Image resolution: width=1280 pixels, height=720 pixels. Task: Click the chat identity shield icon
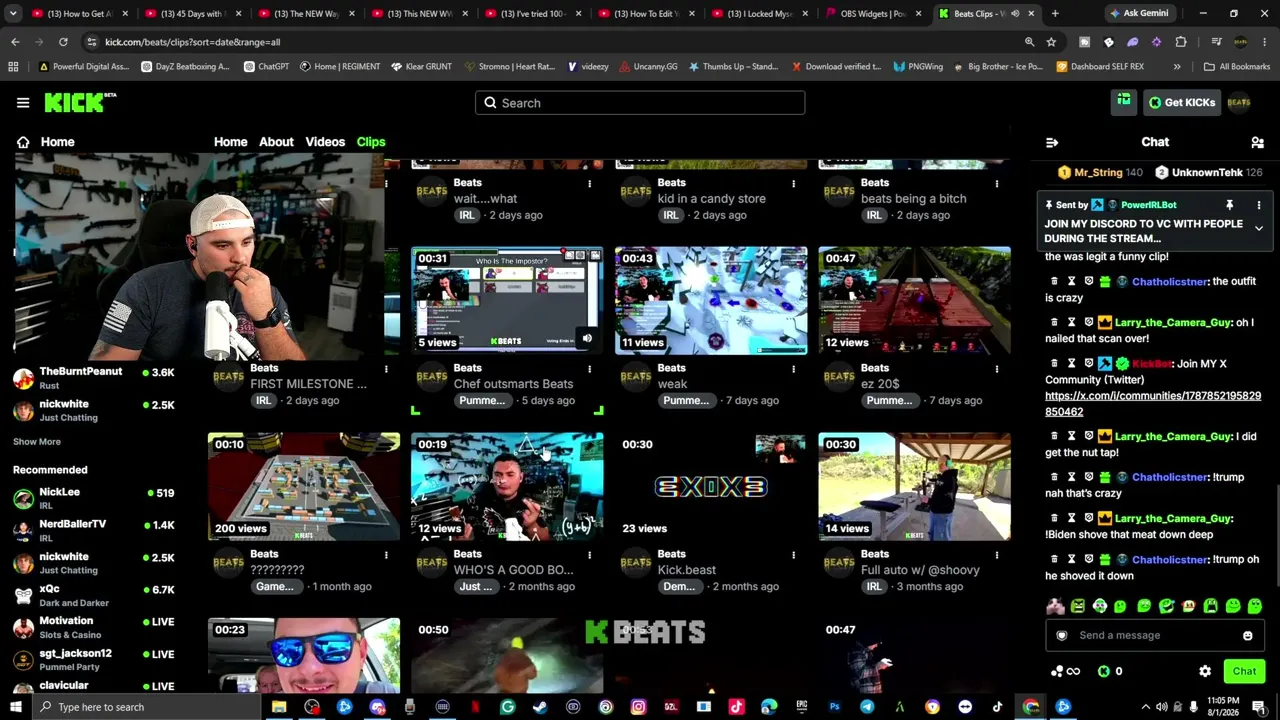tap(1062, 635)
